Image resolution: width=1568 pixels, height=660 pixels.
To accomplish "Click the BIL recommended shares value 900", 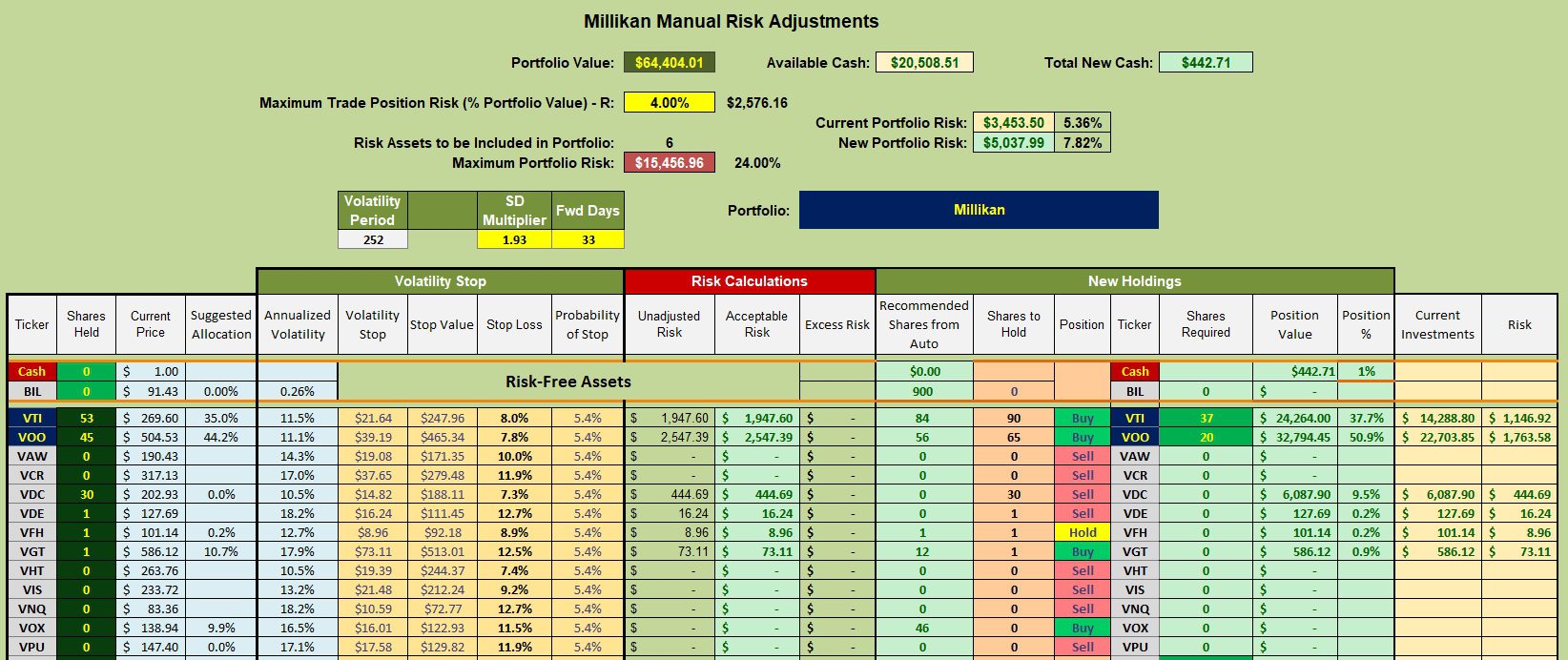I will (x=922, y=391).
